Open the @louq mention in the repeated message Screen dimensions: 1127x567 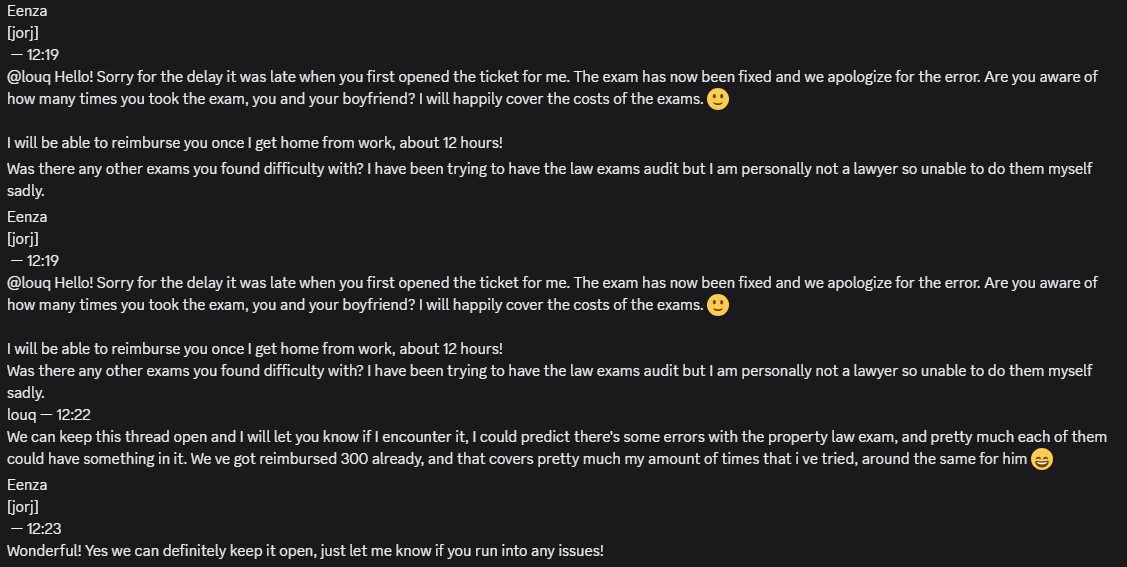tap(29, 283)
